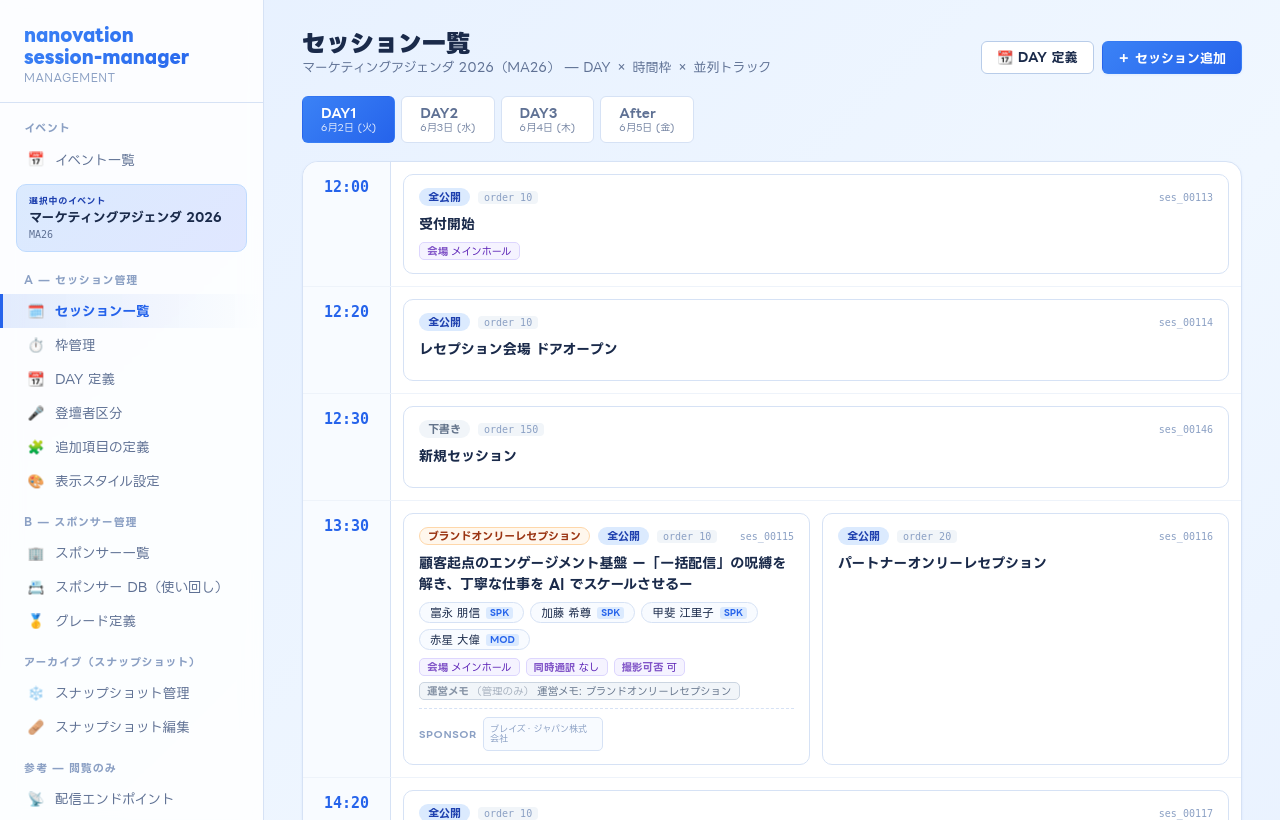Open 表示スタイル設定 page

(x=131, y=481)
